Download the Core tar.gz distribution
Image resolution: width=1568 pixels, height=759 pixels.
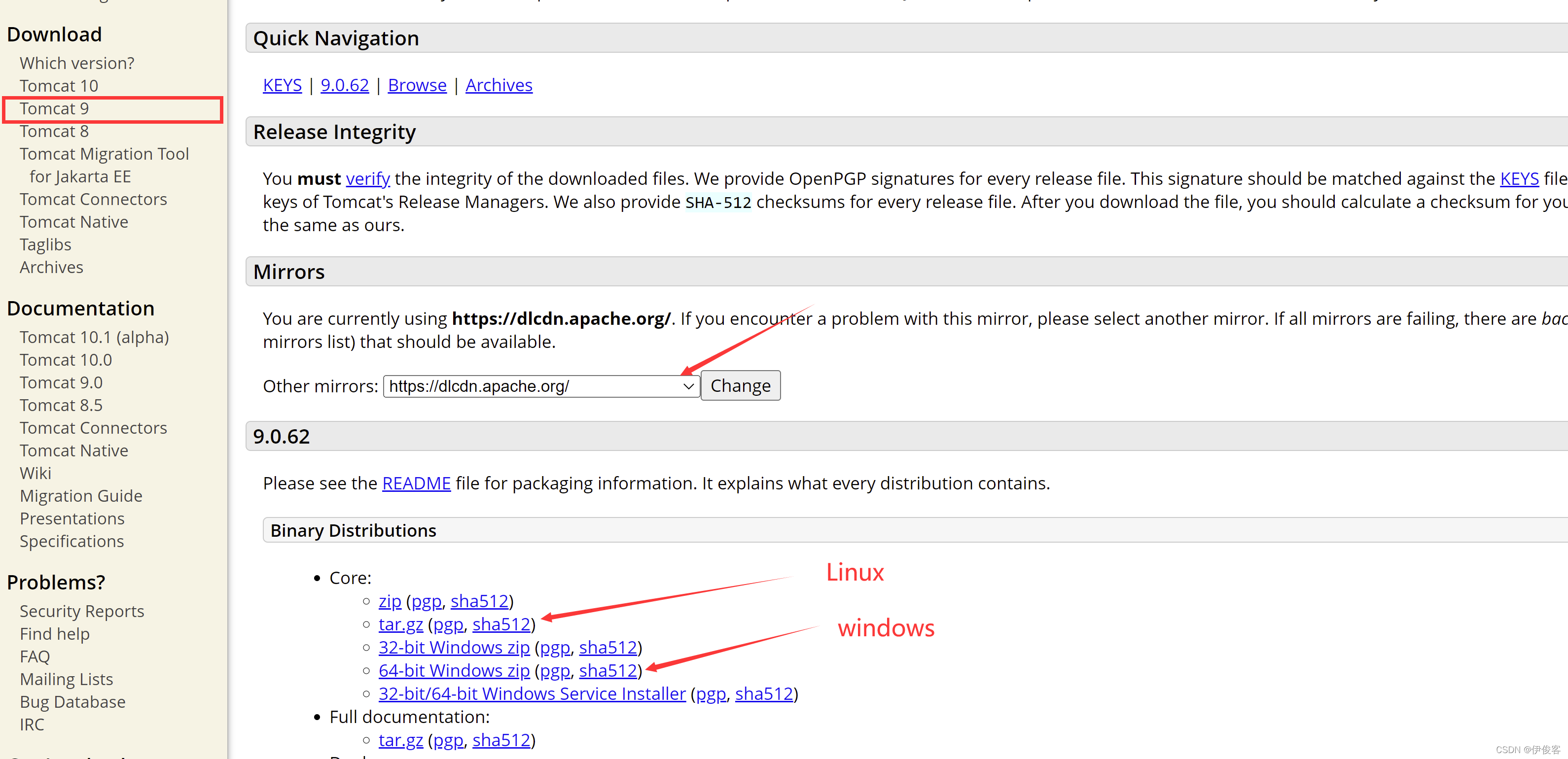pyautogui.click(x=400, y=624)
